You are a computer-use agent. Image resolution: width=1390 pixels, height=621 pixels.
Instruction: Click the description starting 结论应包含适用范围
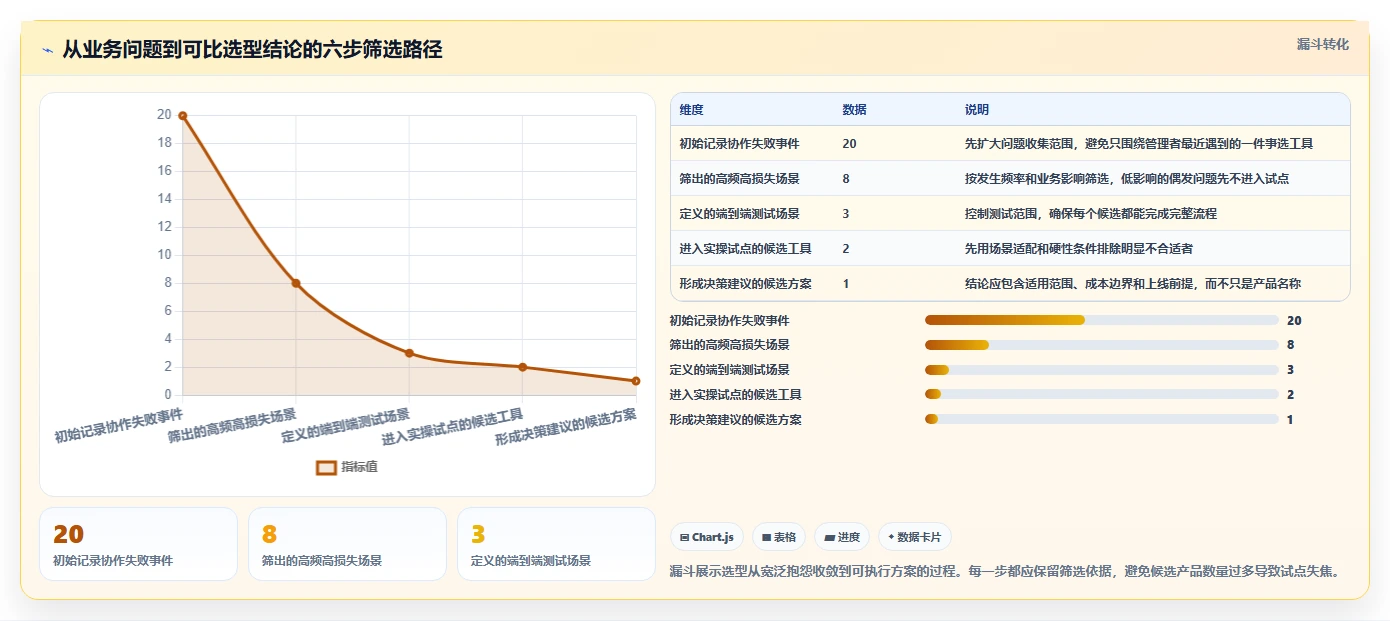click(x=1132, y=284)
